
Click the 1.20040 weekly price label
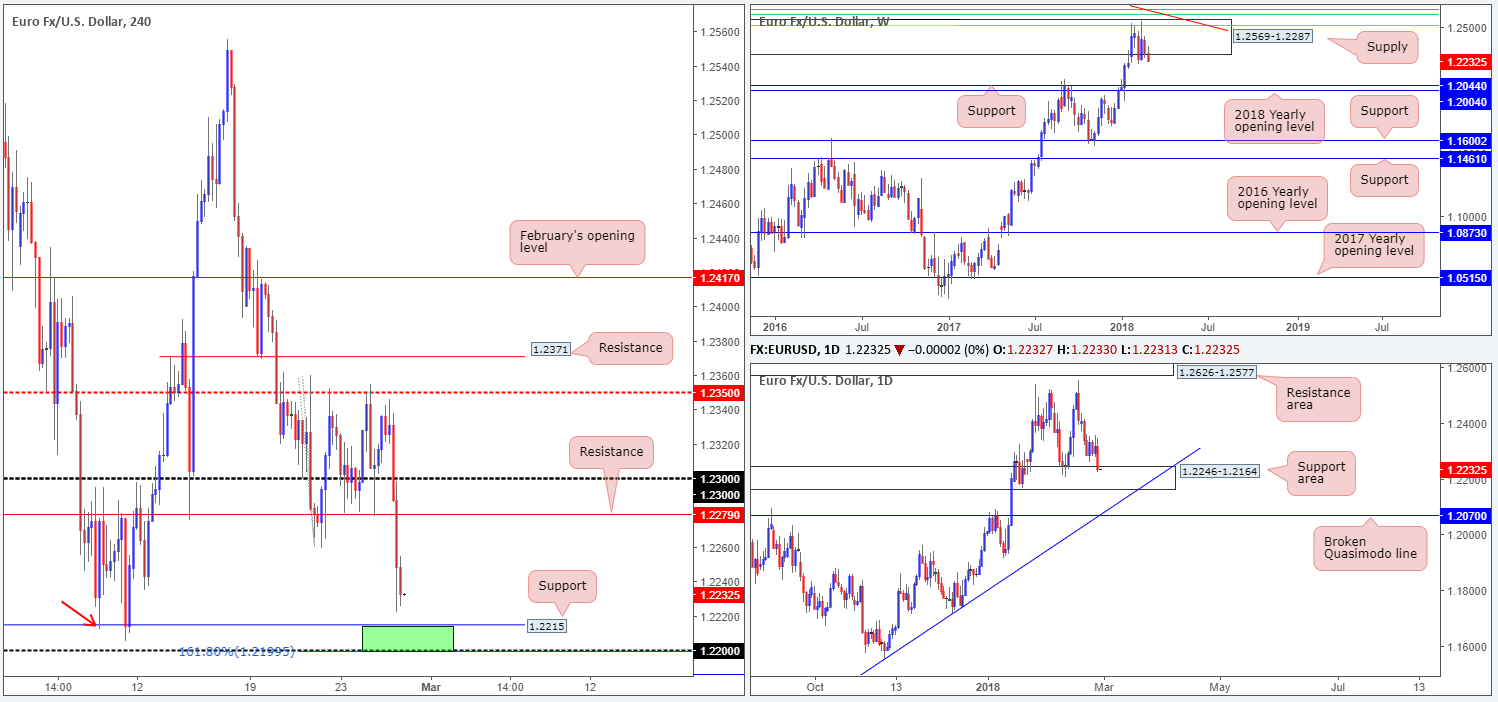coord(1468,103)
